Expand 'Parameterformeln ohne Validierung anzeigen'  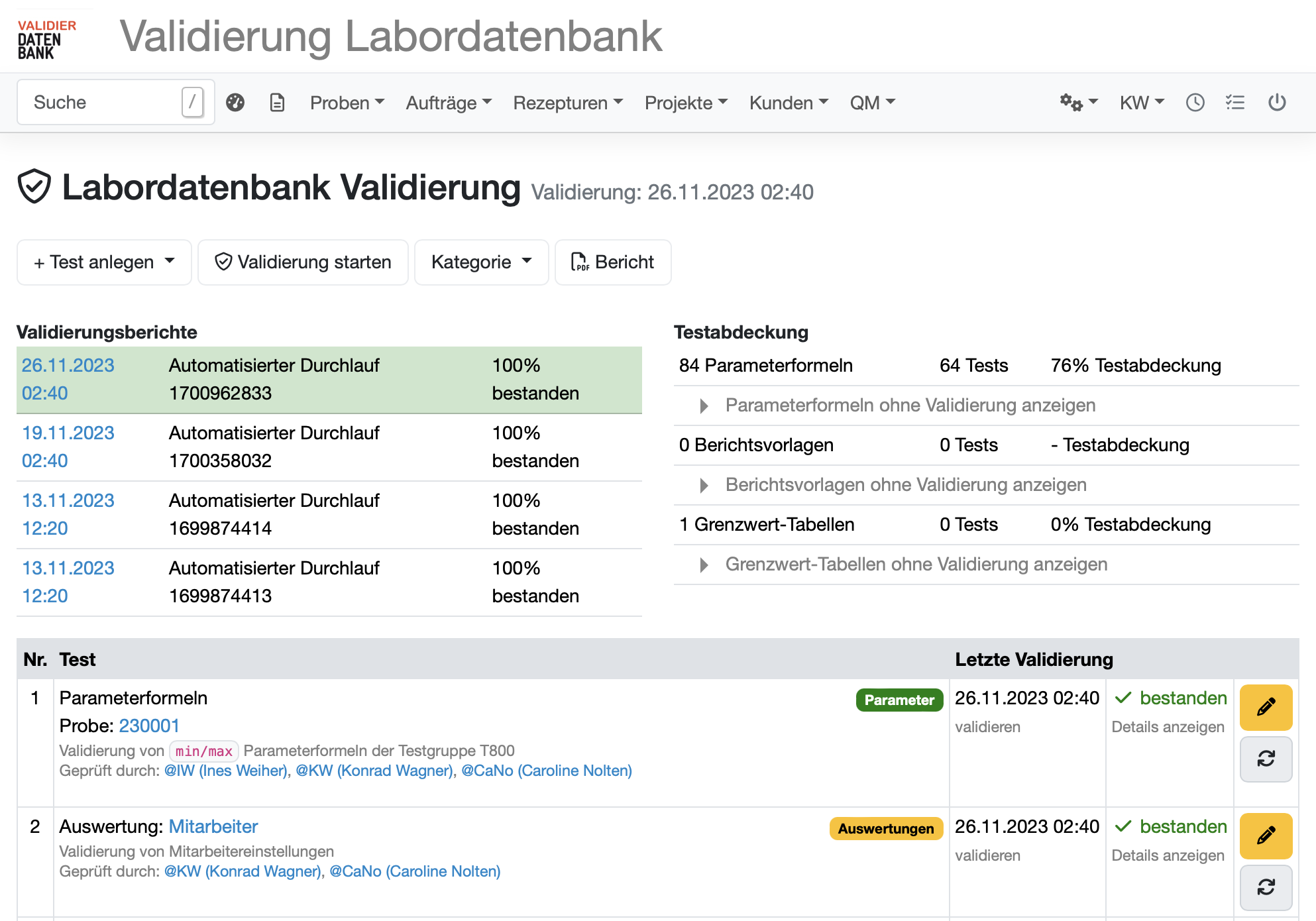[910, 405]
